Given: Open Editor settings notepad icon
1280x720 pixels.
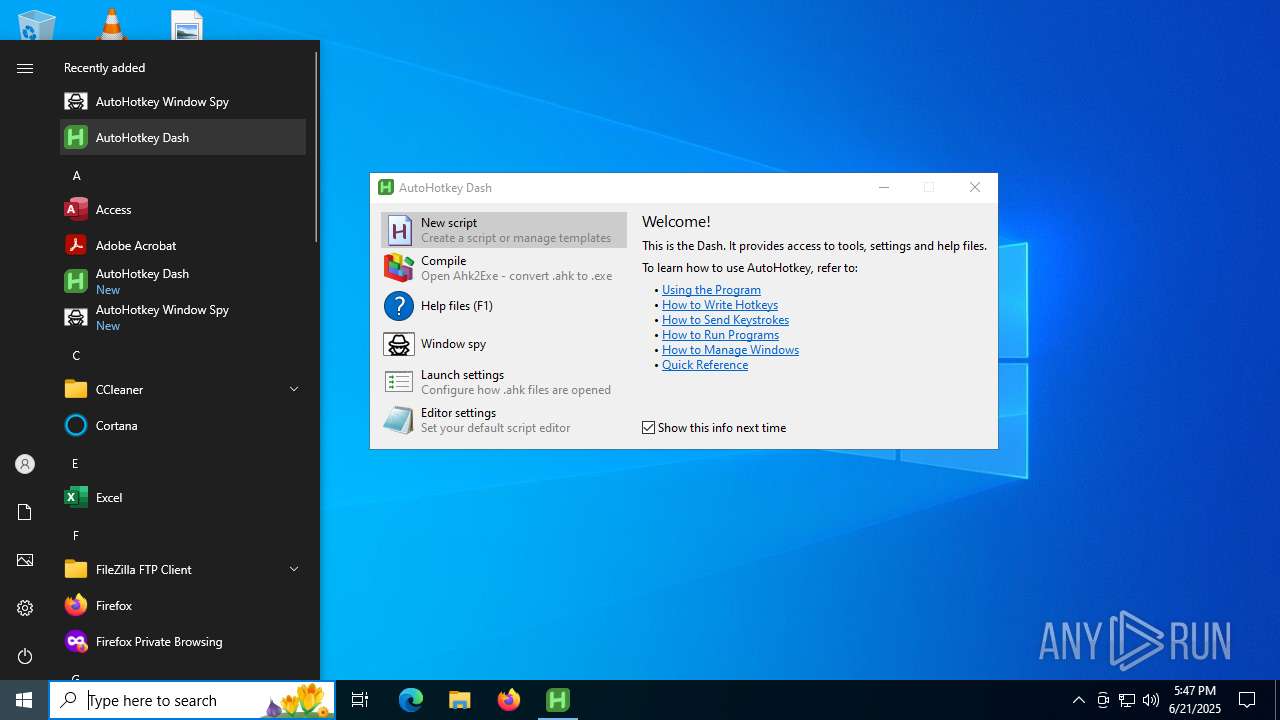Looking at the screenshot, I should (399, 420).
